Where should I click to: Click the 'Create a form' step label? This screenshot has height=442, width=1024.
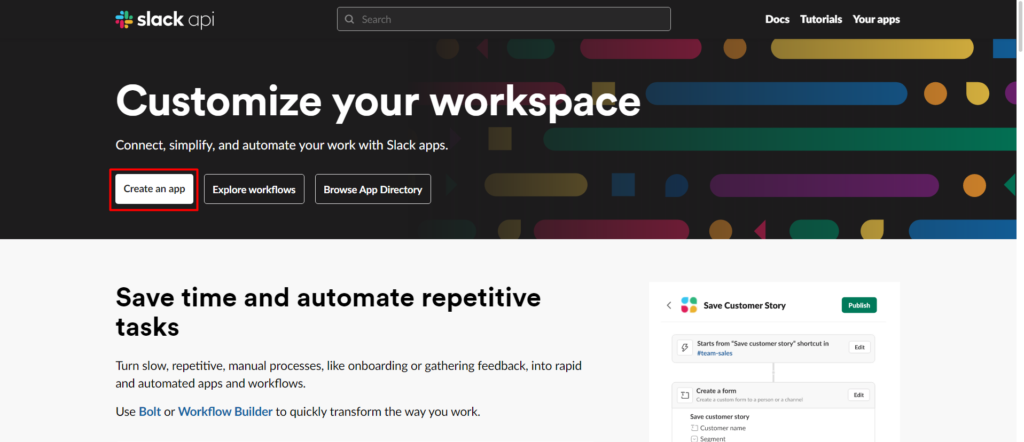point(716,391)
